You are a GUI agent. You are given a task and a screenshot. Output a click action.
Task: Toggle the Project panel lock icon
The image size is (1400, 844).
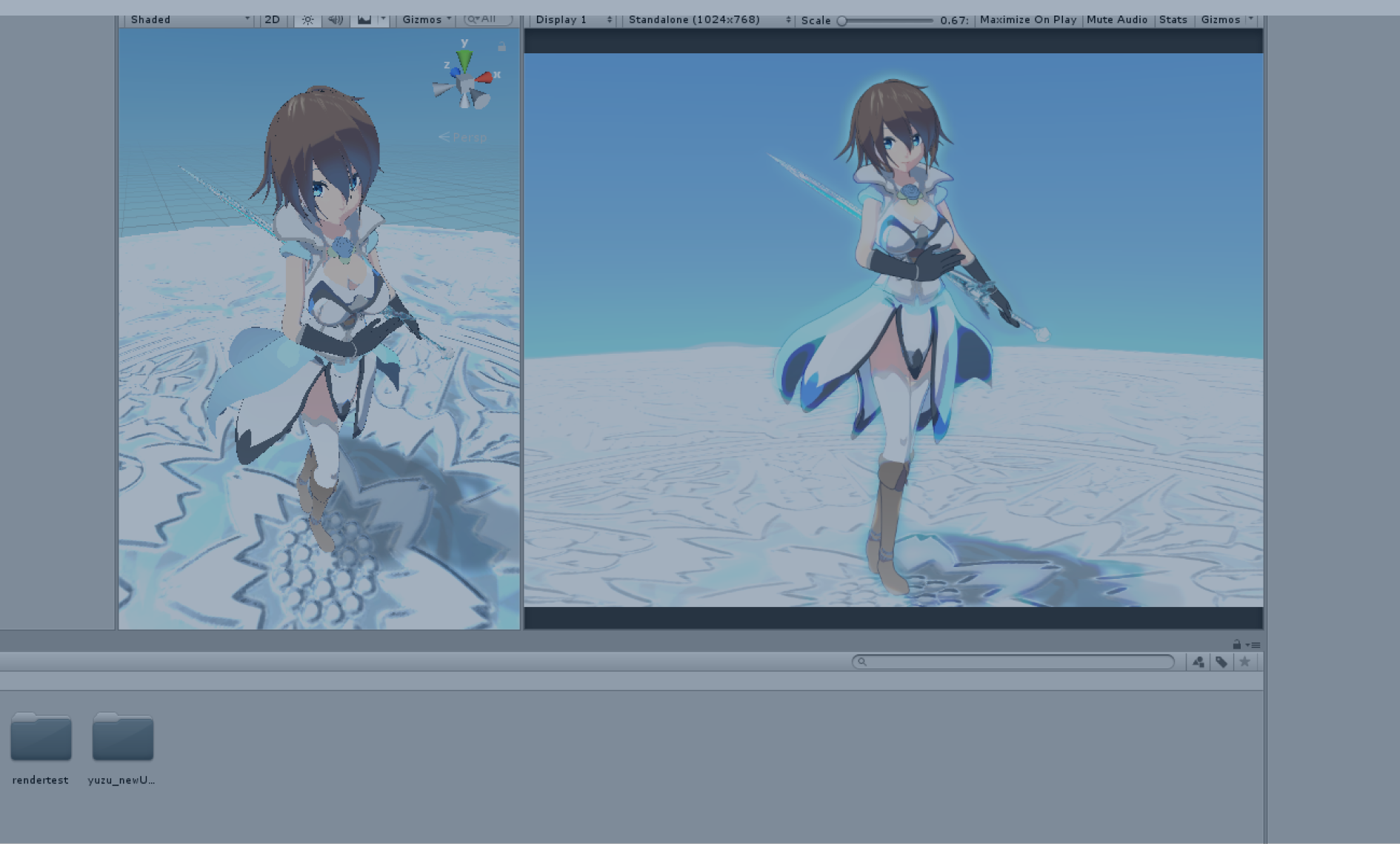[x=1236, y=645]
